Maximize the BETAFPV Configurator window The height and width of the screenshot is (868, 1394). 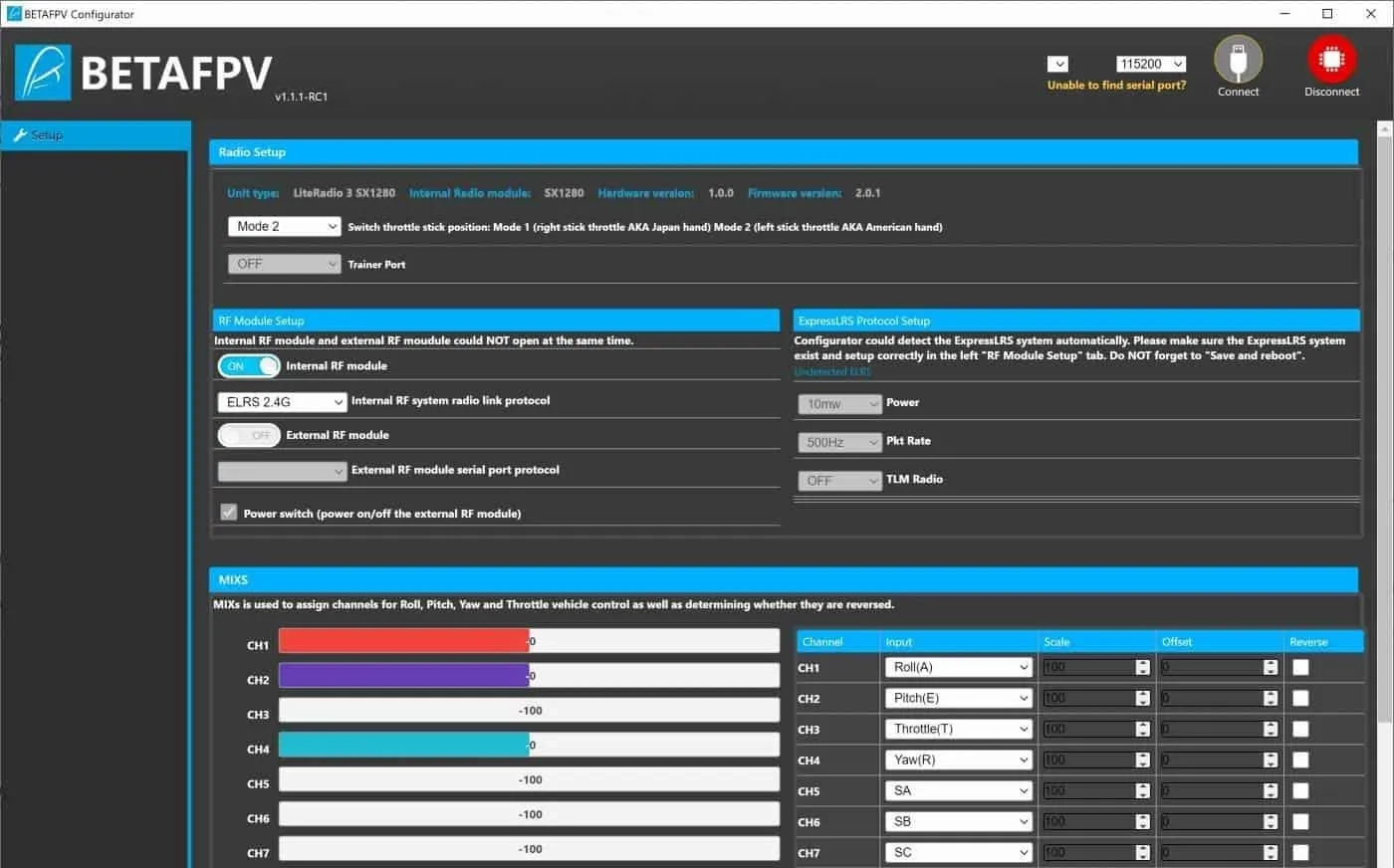tap(1327, 14)
